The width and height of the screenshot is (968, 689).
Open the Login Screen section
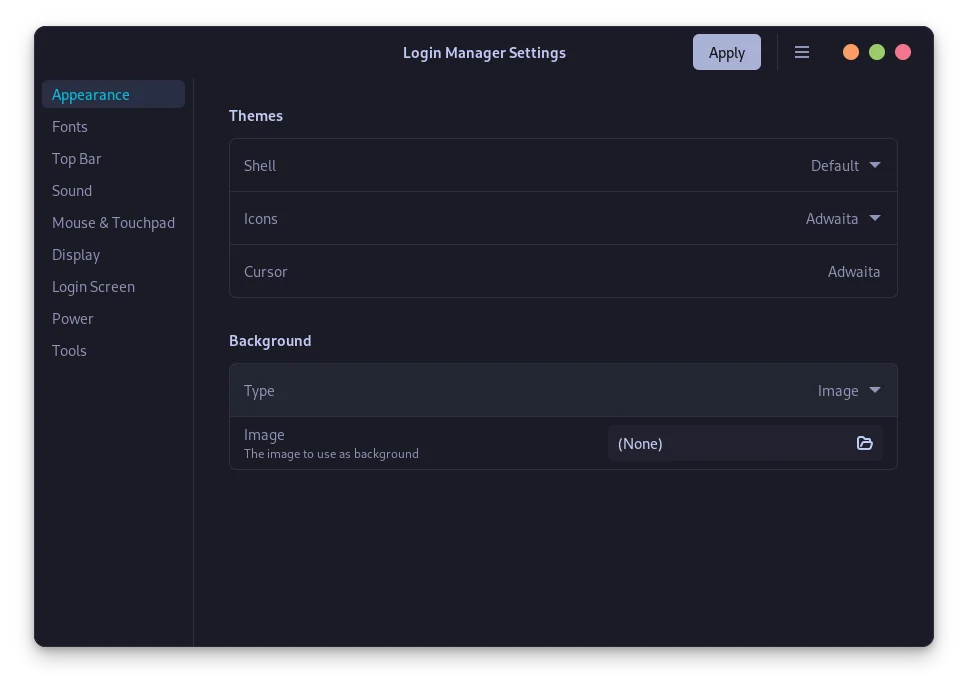pyautogui.click(x=93, y=286)
